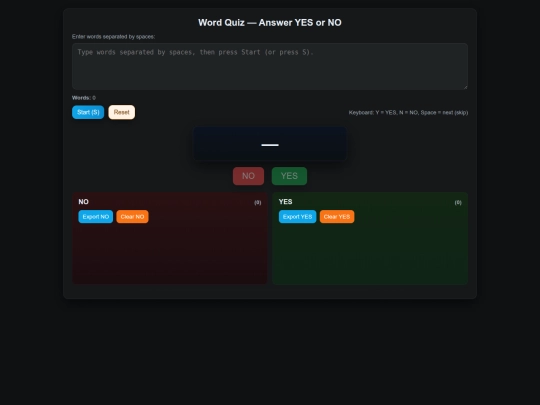Viewport: 540px width, 405px height.
Task: Click the text area resize handle
Action: click(465, 87)
